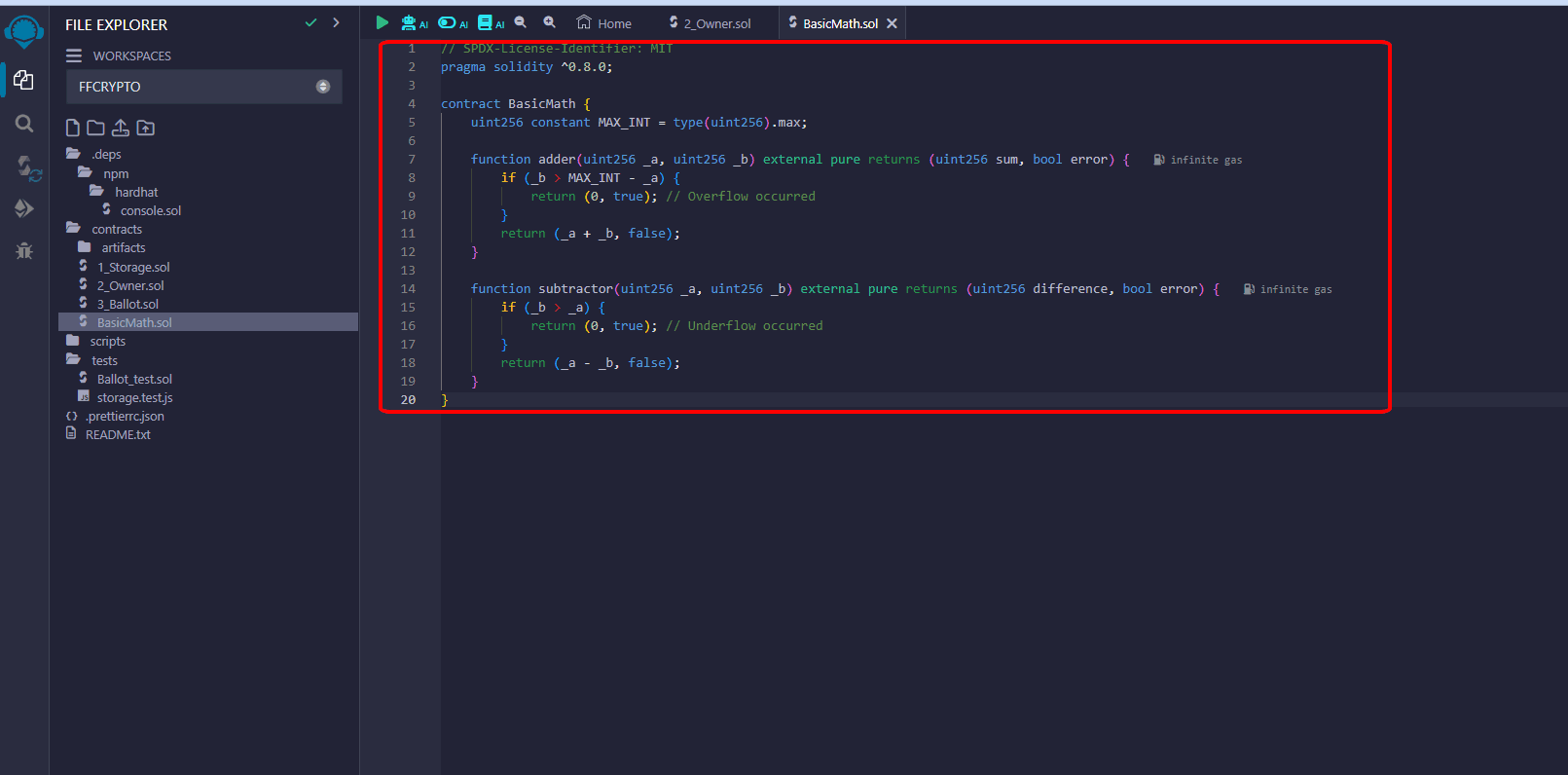Open .prettierrc.json file

115,416
